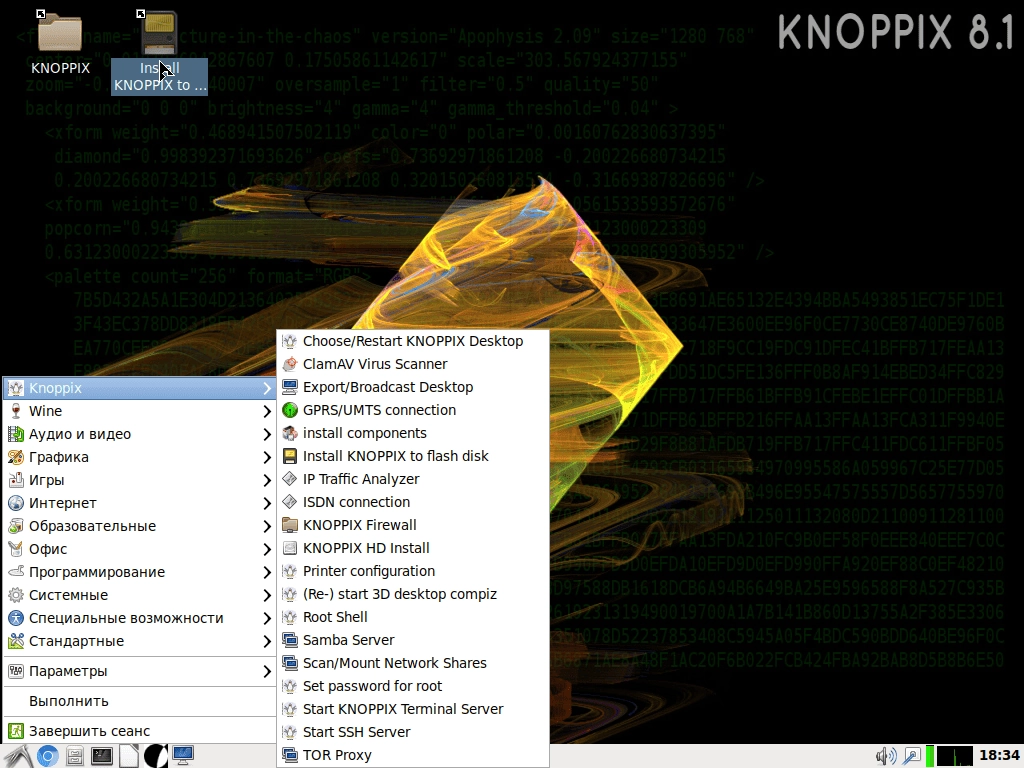
Task: Click Start SSH Server
Action: pyautogui.click(x=413, y=732)
